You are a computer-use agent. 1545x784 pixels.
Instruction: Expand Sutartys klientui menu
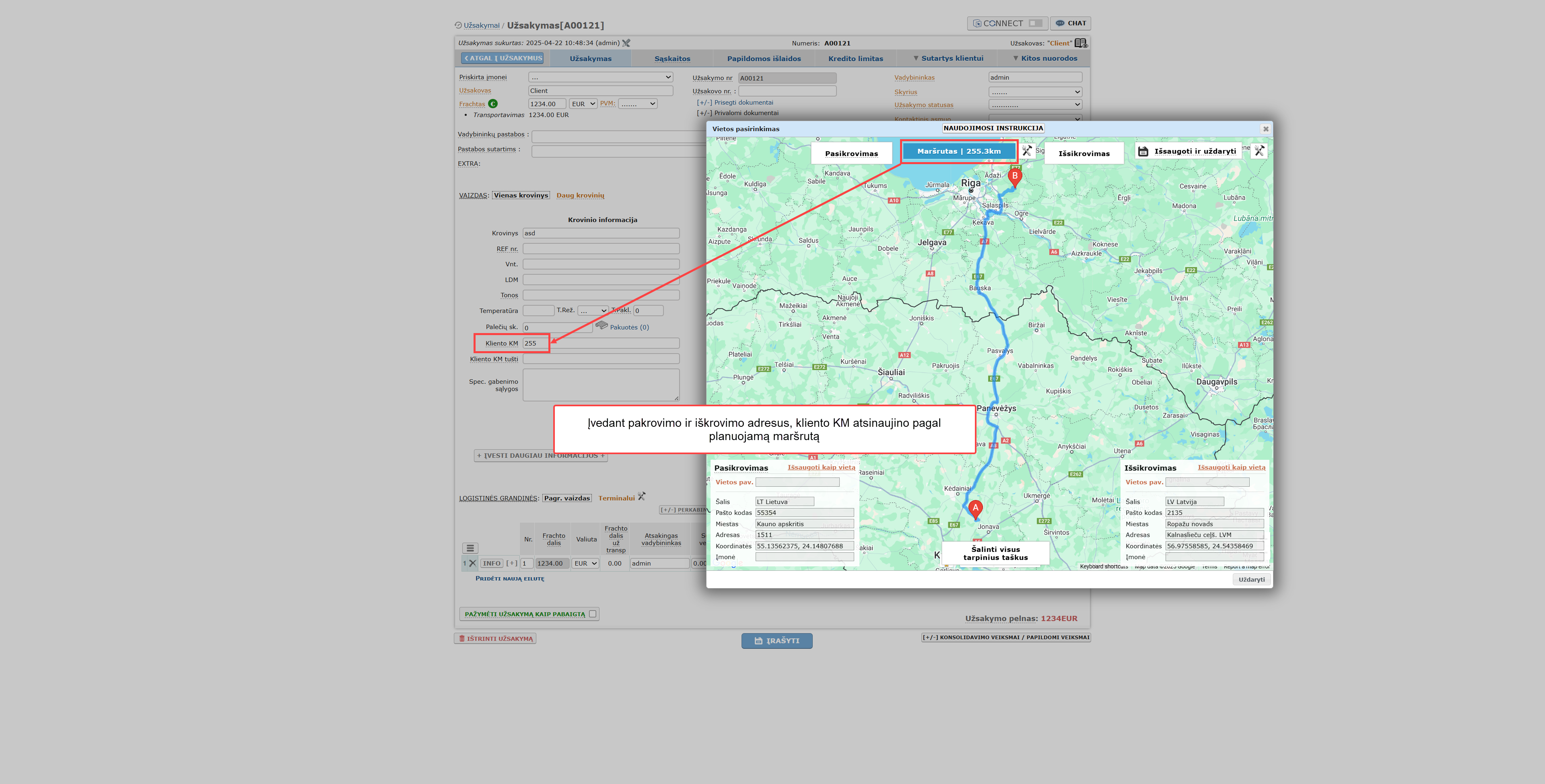(948, 58)
